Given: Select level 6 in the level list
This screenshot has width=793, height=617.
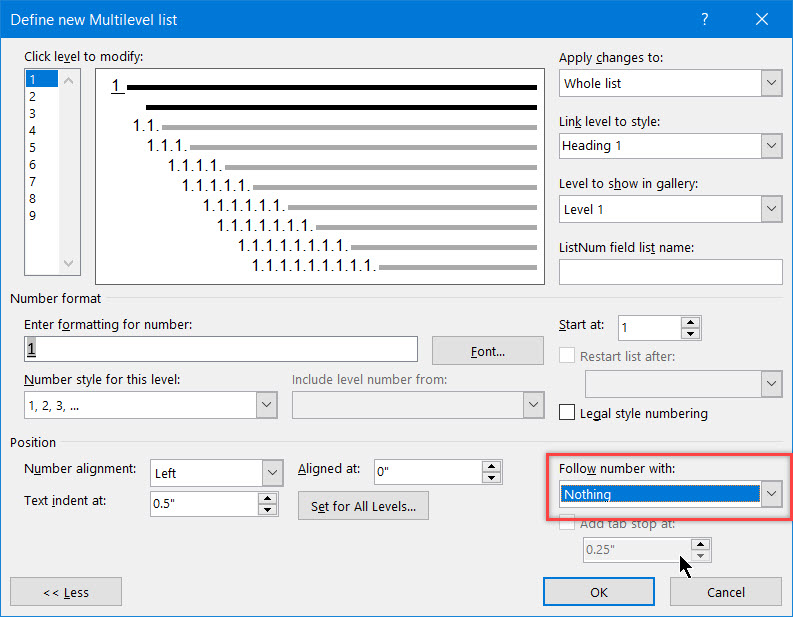Looking at the screenshot, I should tap(42, 164).
